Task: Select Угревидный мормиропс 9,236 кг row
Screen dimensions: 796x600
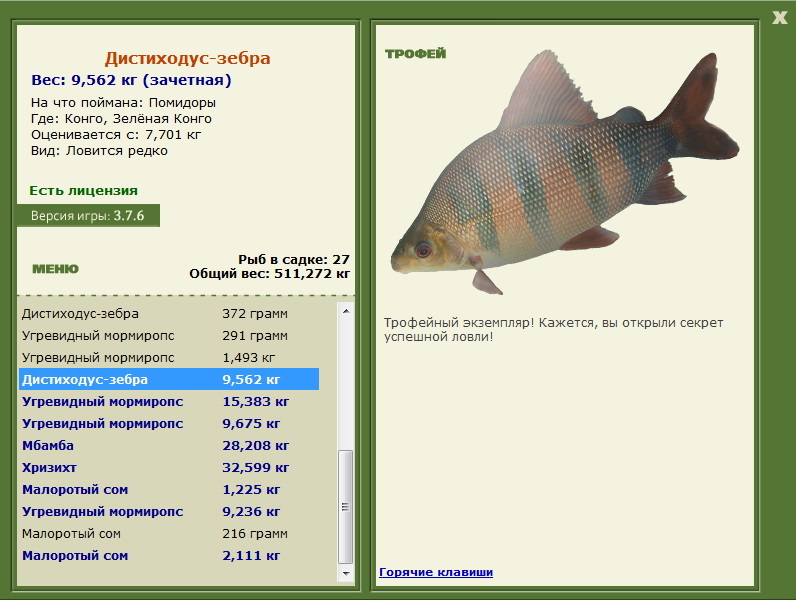Action: (x=170, y=511)
